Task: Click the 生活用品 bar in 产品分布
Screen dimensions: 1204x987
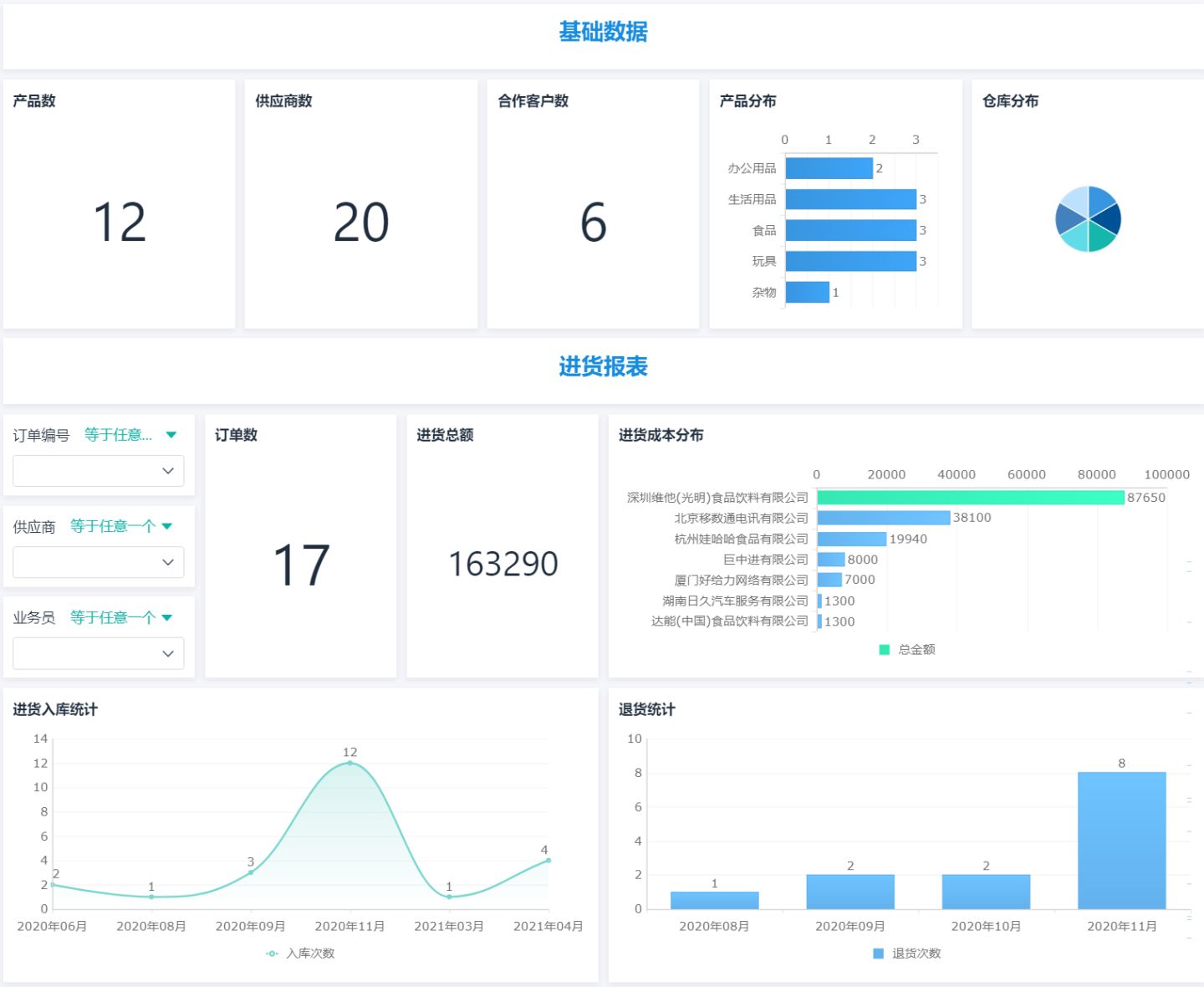Action: (x=851, y=199)
